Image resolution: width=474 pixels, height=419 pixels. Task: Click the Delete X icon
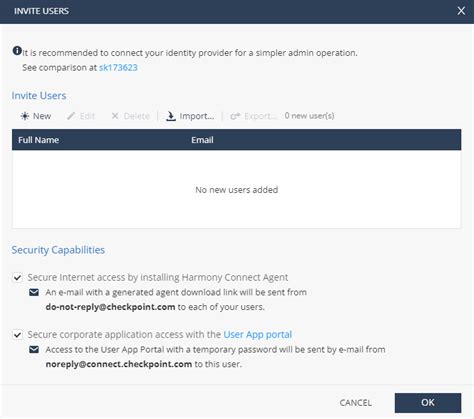pyautogui.click(x=115, y=116)
